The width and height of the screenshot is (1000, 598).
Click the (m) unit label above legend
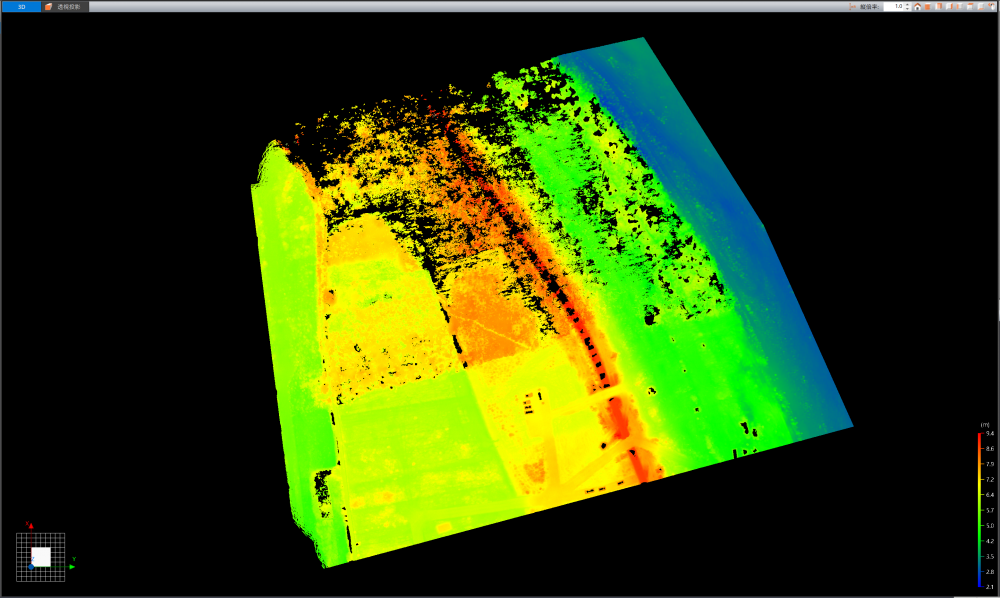(x=985, y=425)
